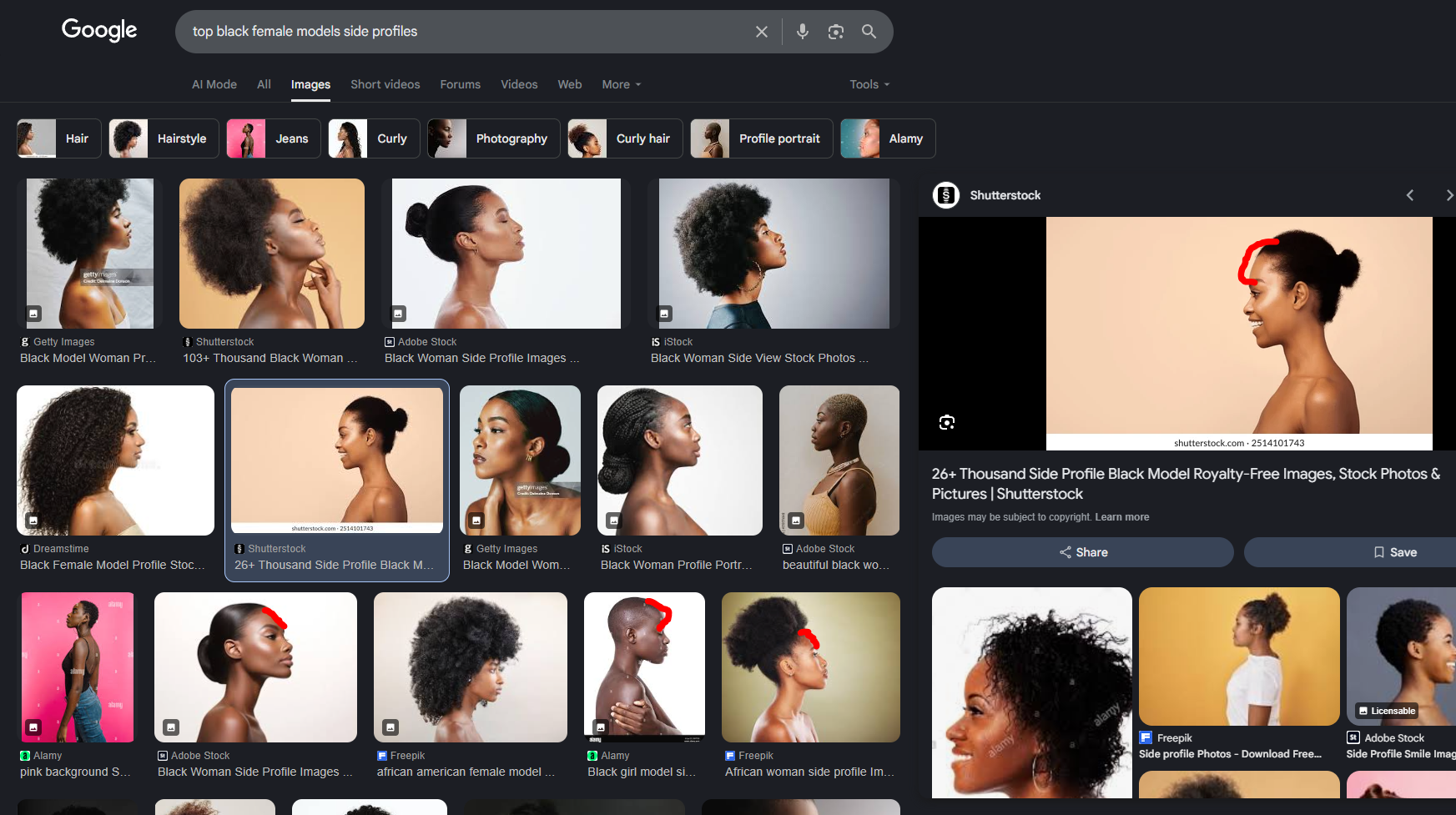Apply the Profile portrait filter chip
The image size is (1456, 815).
click(761, 138)
